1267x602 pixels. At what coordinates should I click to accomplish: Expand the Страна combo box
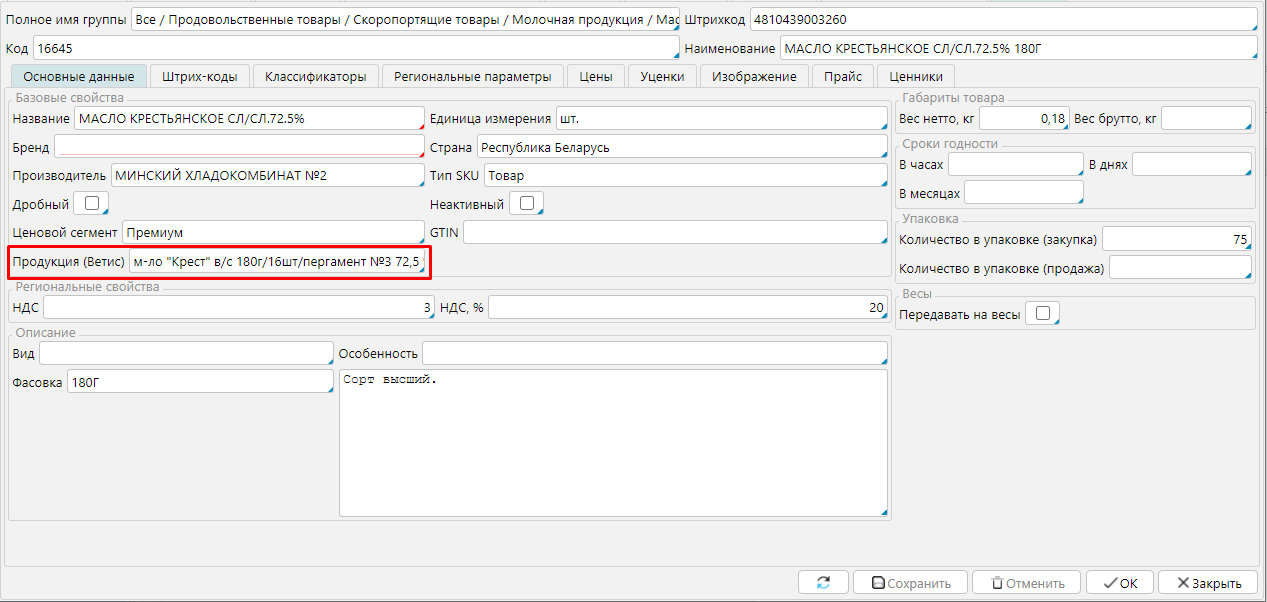tap(680, 147)
